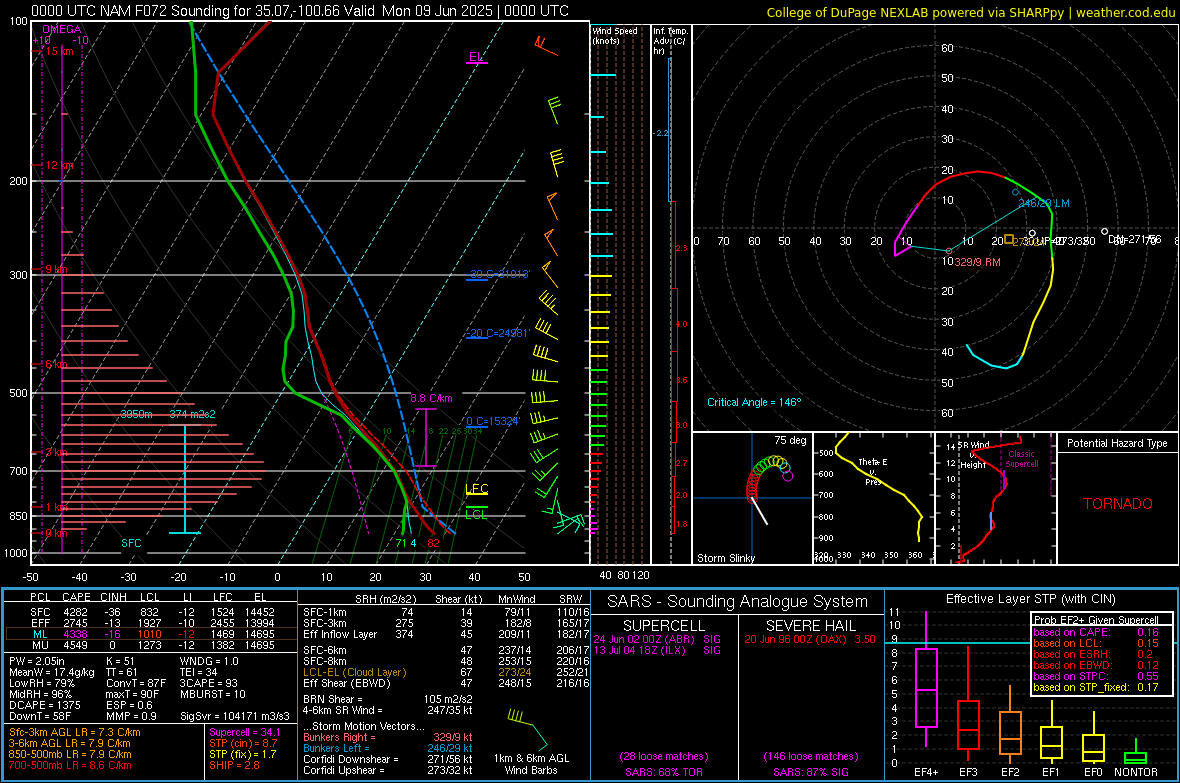Click the (146 loose matches) text

pyautogui.click(x=810, y=756)
